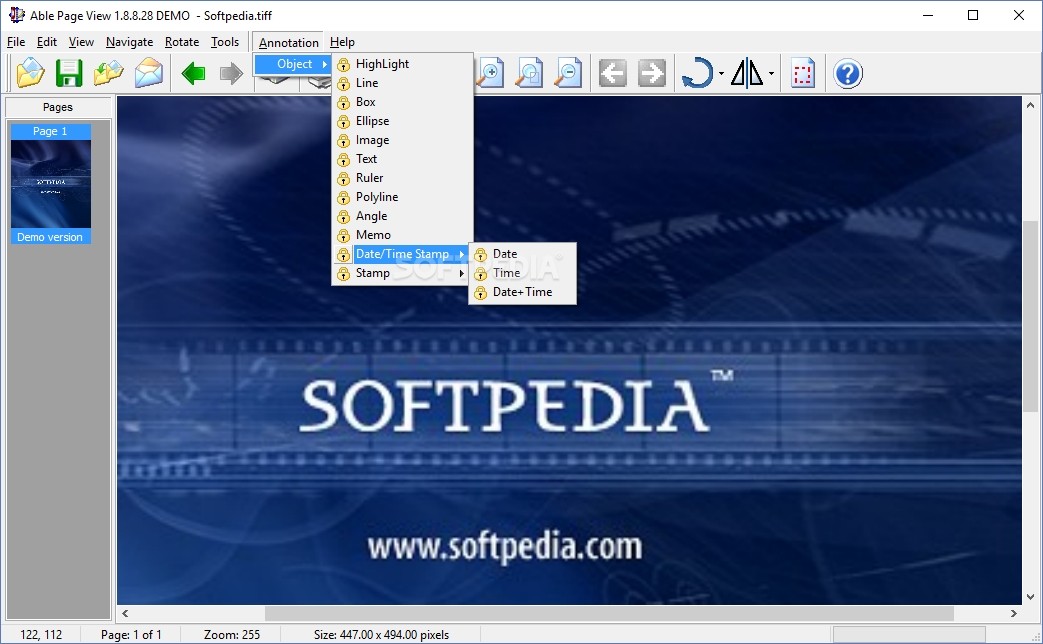The width and height of the screenshot is (1043, 644).
Task: Click the vertical scrollbar down arrow
Action: click(1030, 597)
